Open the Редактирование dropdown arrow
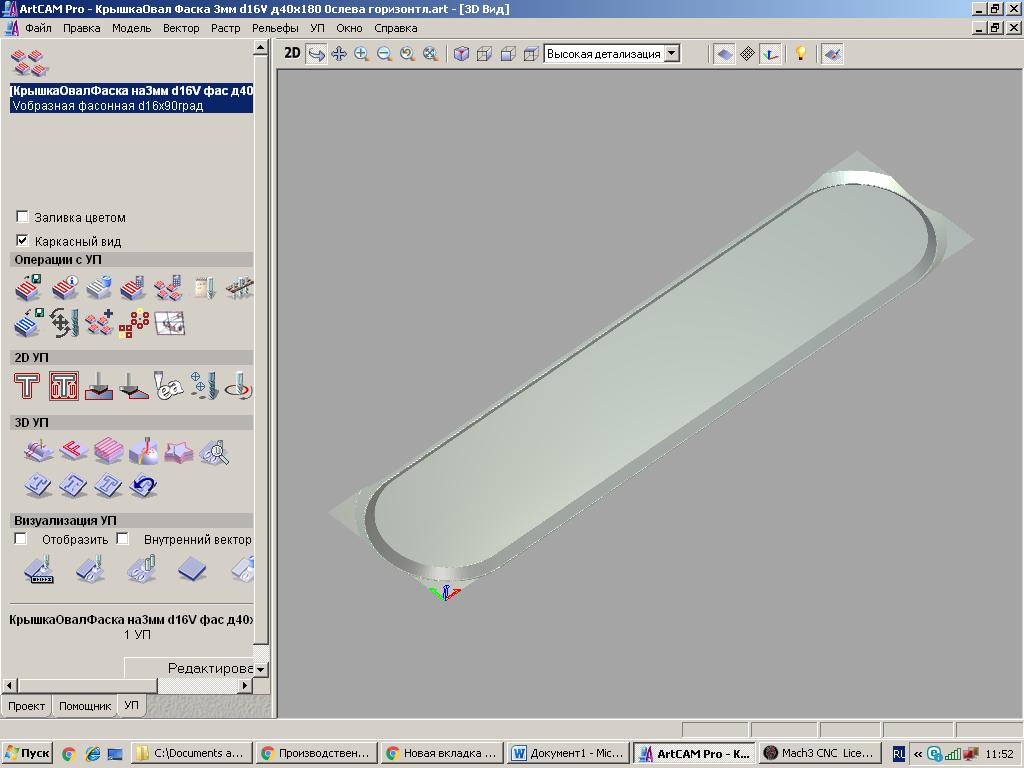1024x768 pixels. click(x=260, y=669)
